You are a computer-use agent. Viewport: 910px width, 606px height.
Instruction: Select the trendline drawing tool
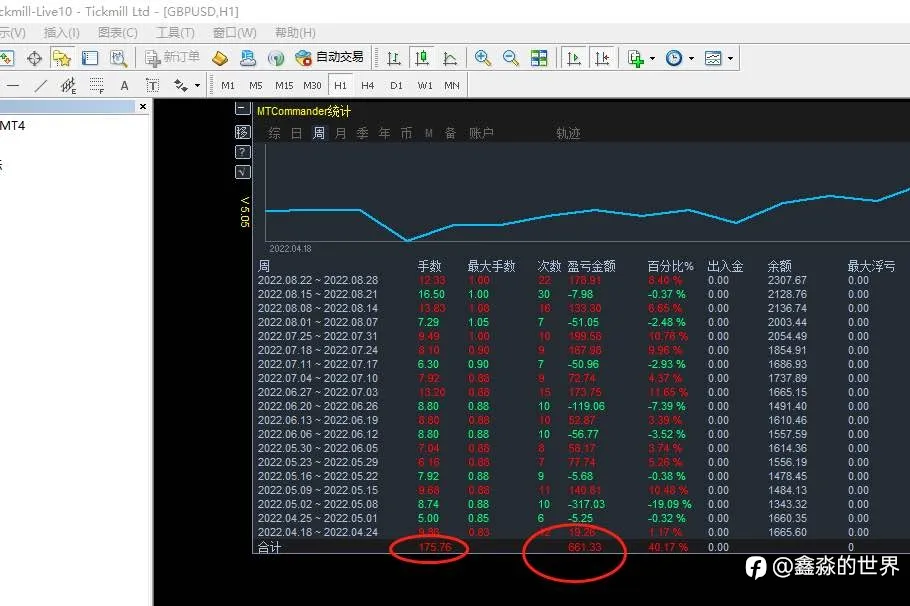(x=41, y=86)
